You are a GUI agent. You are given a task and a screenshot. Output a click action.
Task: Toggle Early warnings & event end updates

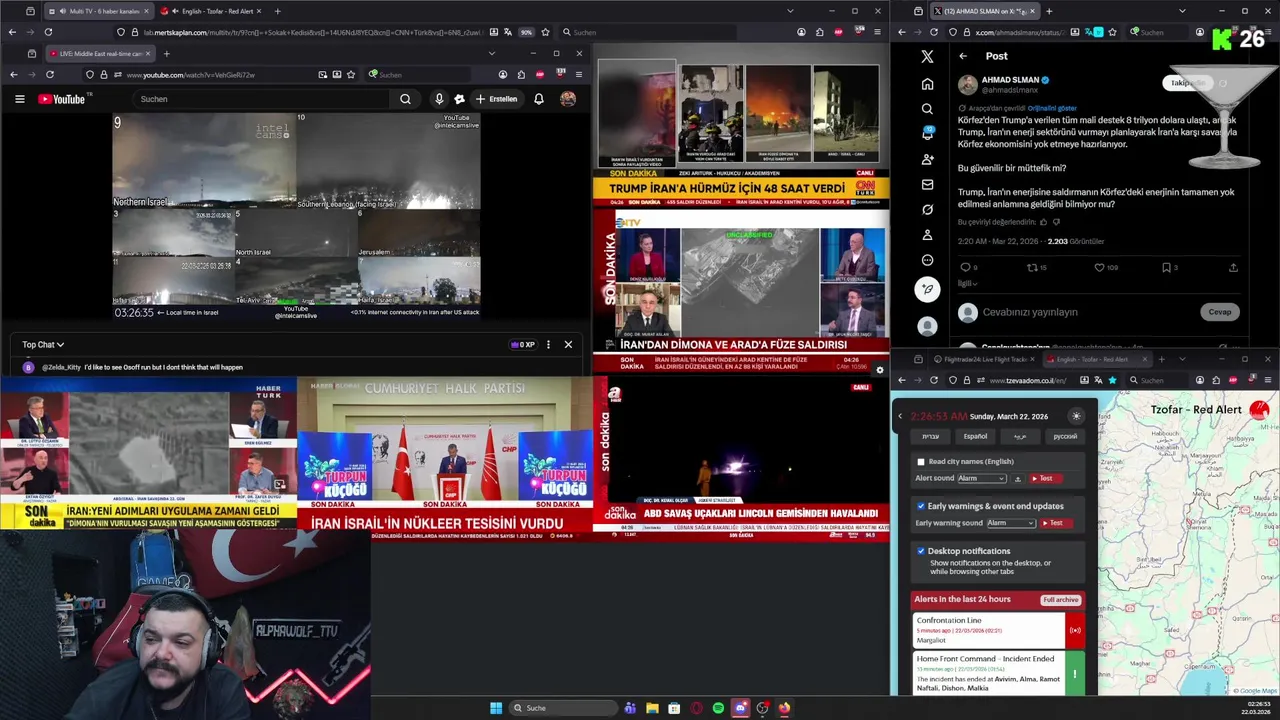pos(921,506)
